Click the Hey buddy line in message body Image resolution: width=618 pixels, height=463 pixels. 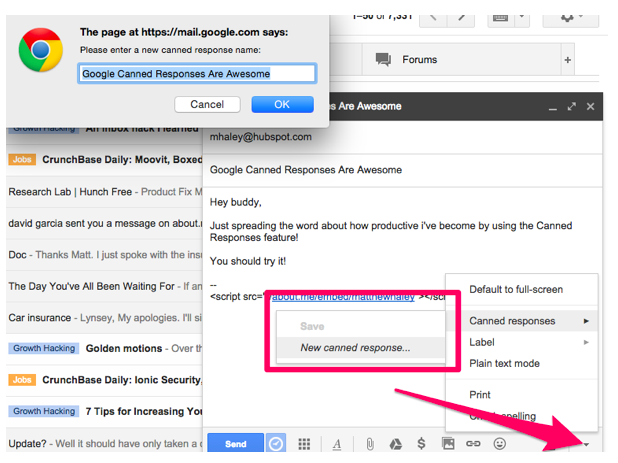click(235, 202)
